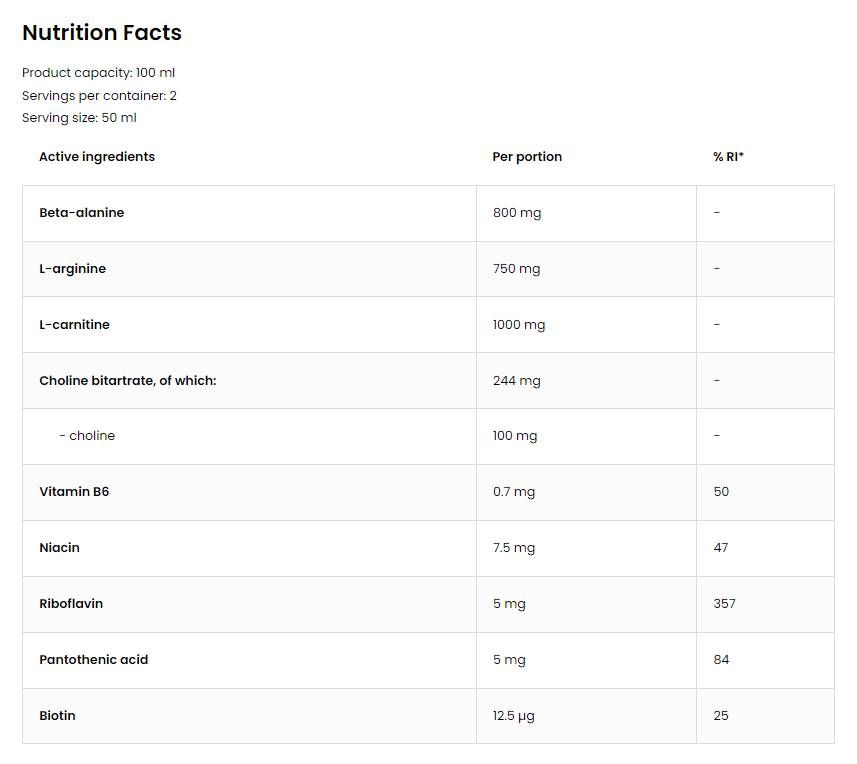857x764 pixels.
Task: Click Product capacity: 100 ml text
Action: (98, 72)
